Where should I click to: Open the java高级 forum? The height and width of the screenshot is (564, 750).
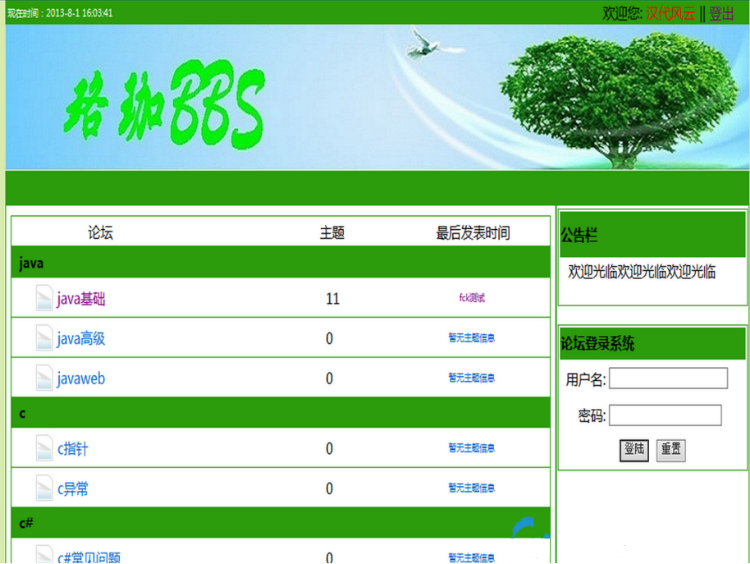coord(81,339)
